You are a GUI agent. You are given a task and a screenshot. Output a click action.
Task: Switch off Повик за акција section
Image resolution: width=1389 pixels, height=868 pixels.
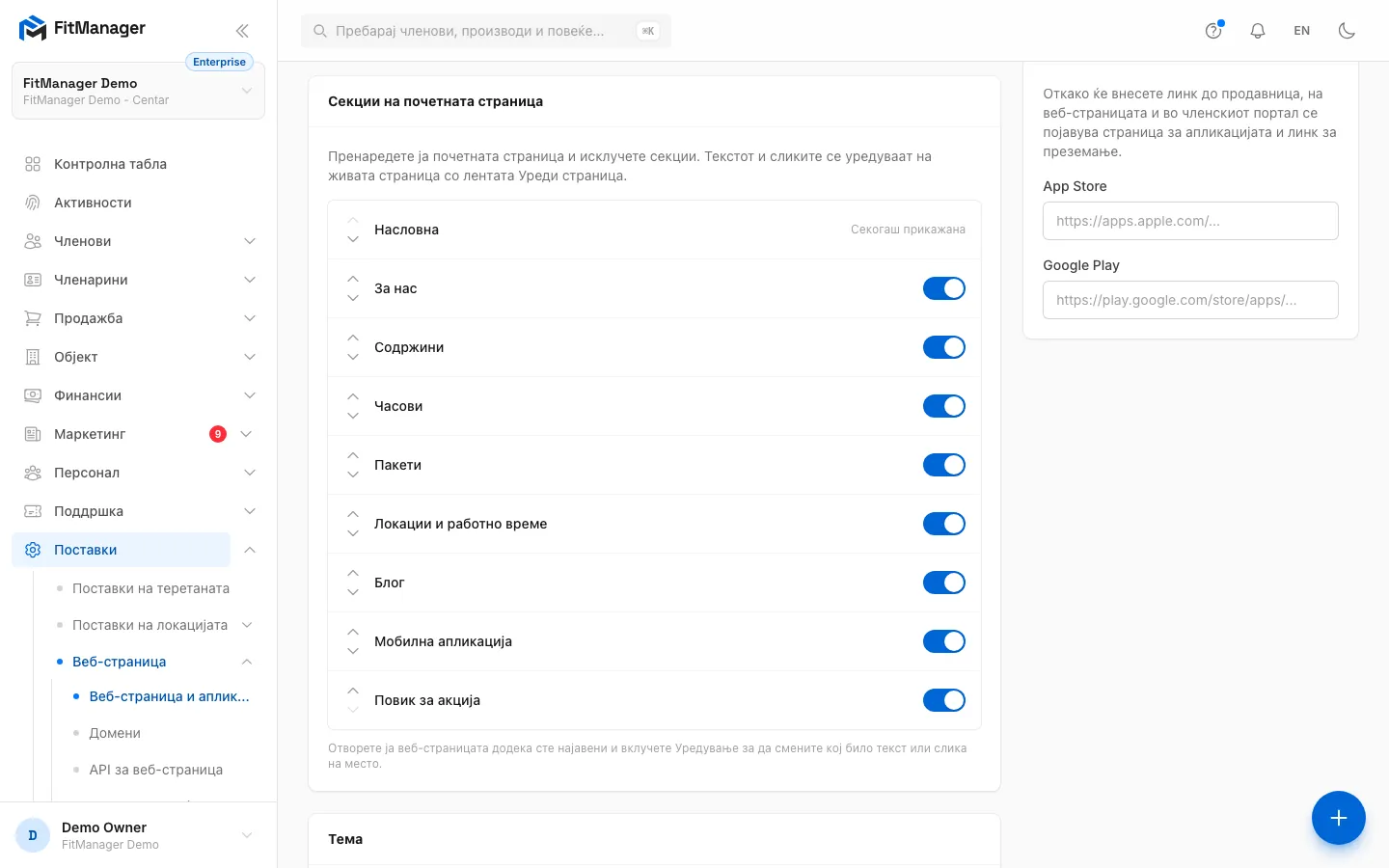click(x=944, y=700)
